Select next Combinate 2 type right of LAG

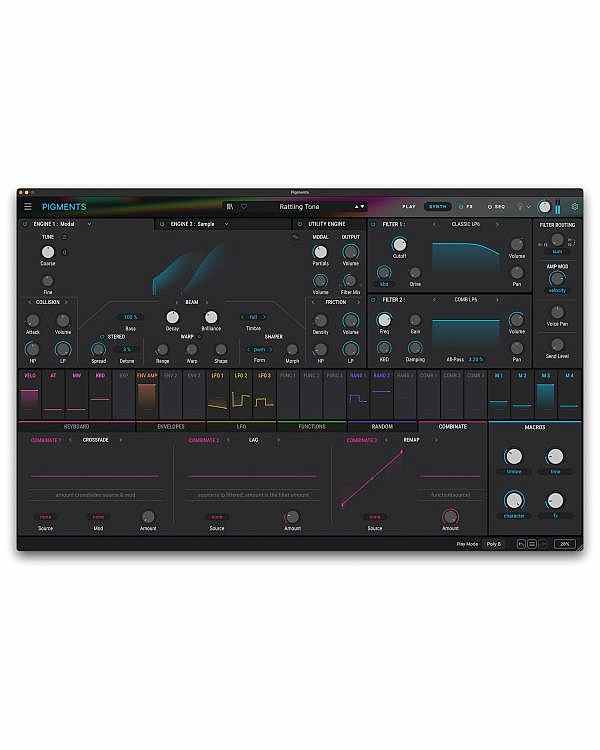coord(278,440)
